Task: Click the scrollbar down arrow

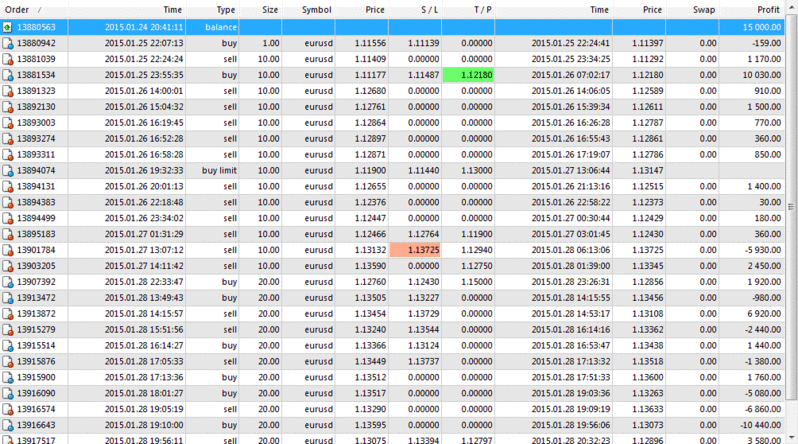Action: (x=791, y=437)
